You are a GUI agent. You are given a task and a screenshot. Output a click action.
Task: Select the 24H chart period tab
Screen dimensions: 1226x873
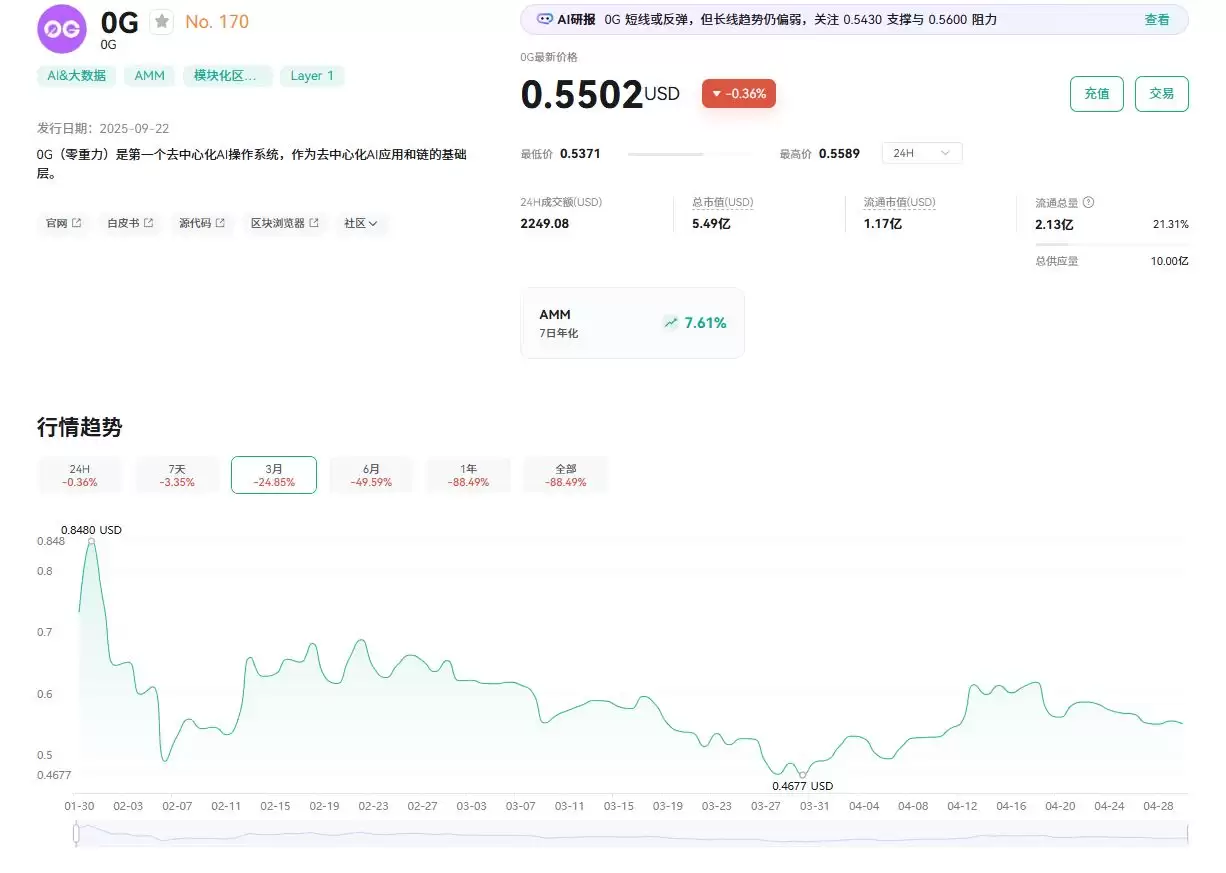coord(80,475)
